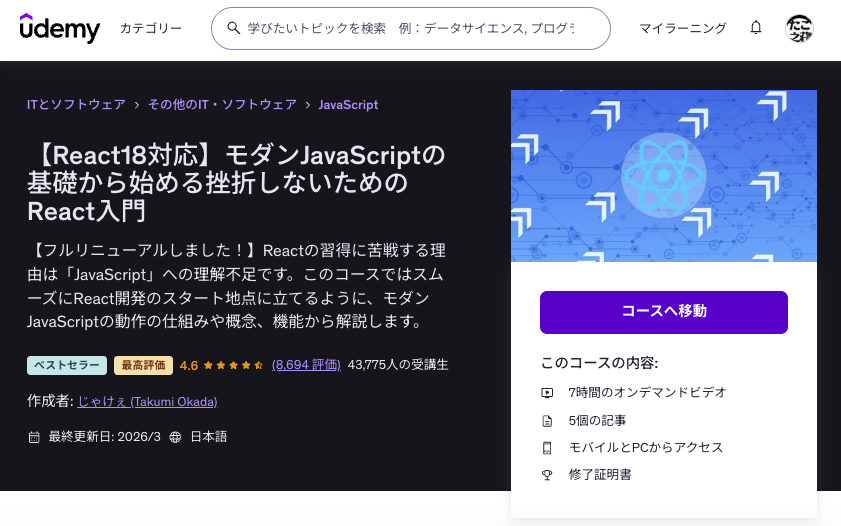Click the course title heading
841x526 pixels.
[237, 183]
